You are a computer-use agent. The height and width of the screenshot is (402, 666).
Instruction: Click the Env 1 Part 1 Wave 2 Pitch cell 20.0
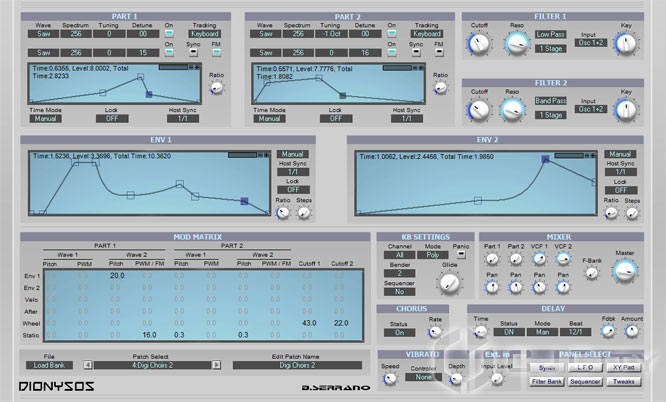117,276
